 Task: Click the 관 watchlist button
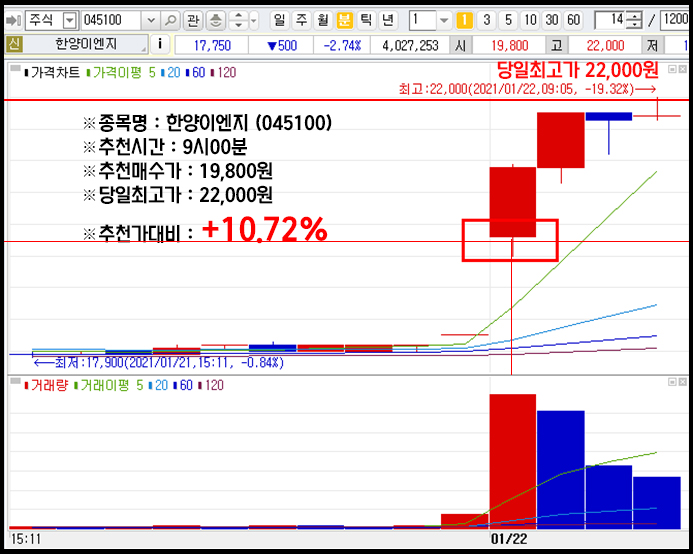(193, 20)
